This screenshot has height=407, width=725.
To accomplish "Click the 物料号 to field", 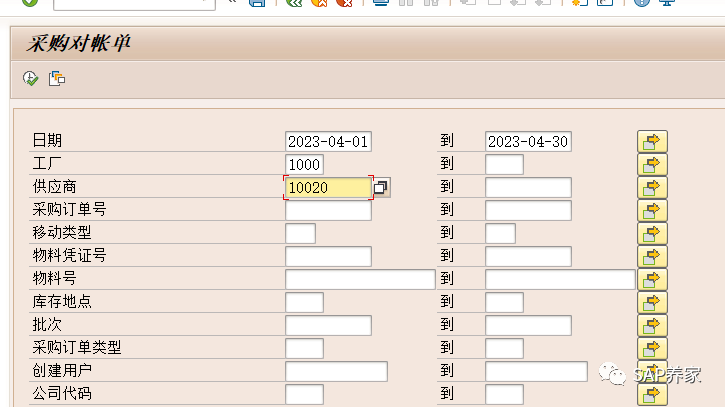I will pos(560,279).
